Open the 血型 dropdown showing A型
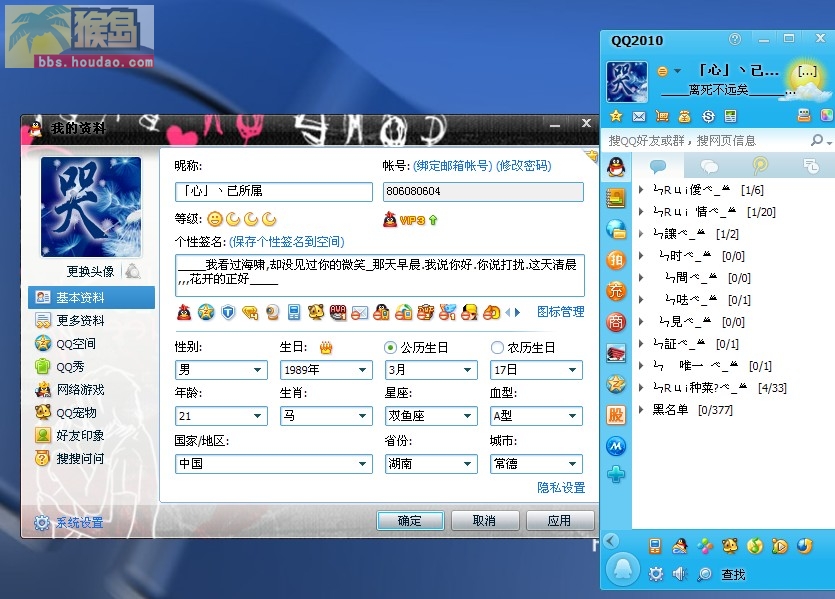835x599 pixels. click(536, 416)
